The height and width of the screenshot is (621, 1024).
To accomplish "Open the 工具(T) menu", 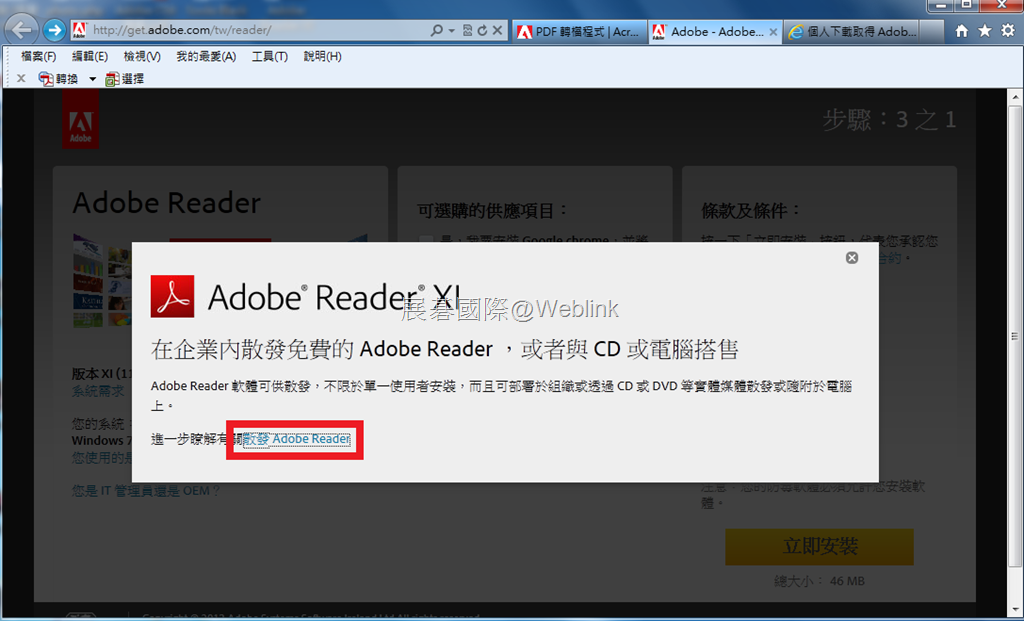I will (270, 57).
